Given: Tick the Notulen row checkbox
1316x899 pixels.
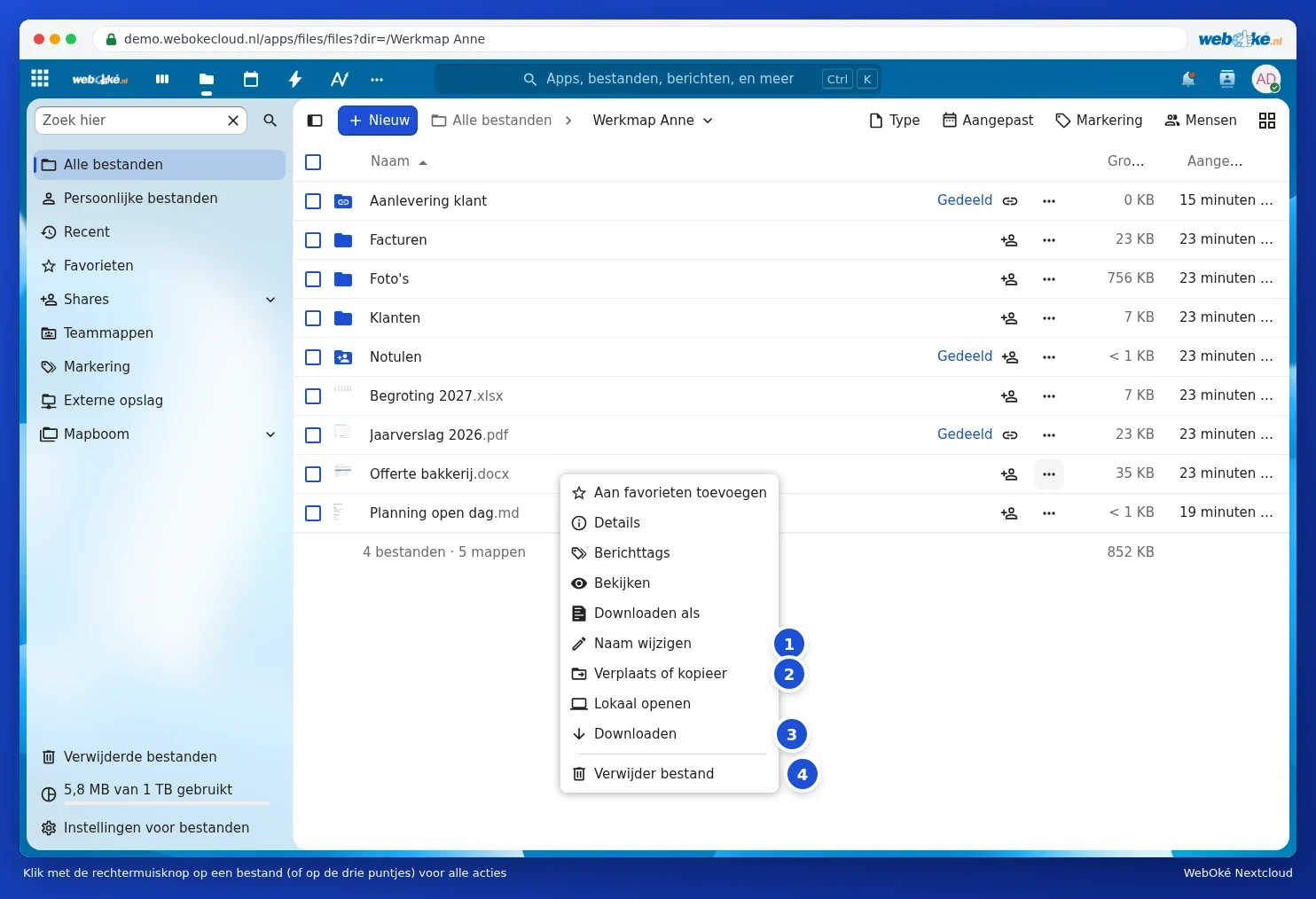Looking at the screenshot, I should (x=313, y=357).
